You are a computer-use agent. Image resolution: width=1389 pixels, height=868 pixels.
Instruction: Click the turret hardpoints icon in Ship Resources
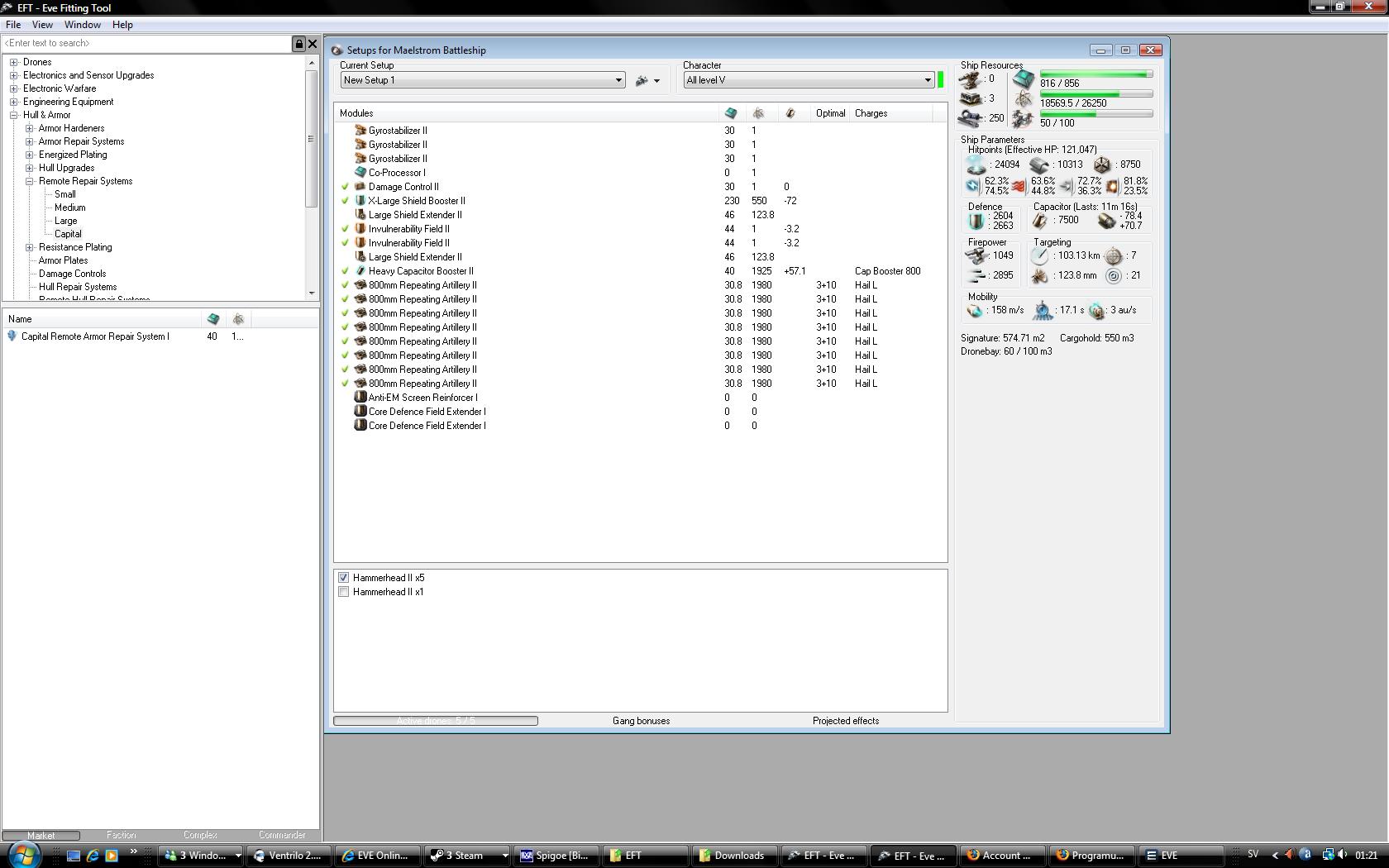(970, 79)
